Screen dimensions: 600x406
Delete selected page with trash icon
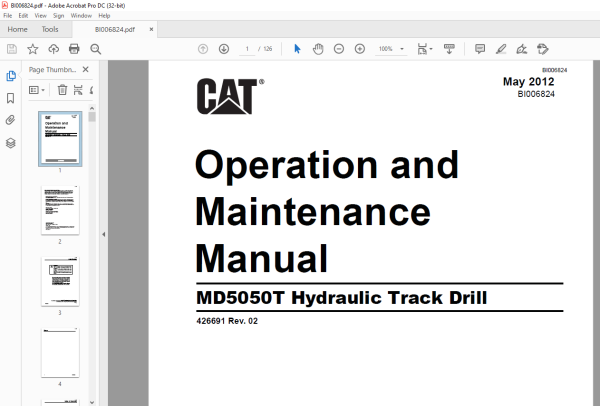click(x=62, y=90)
